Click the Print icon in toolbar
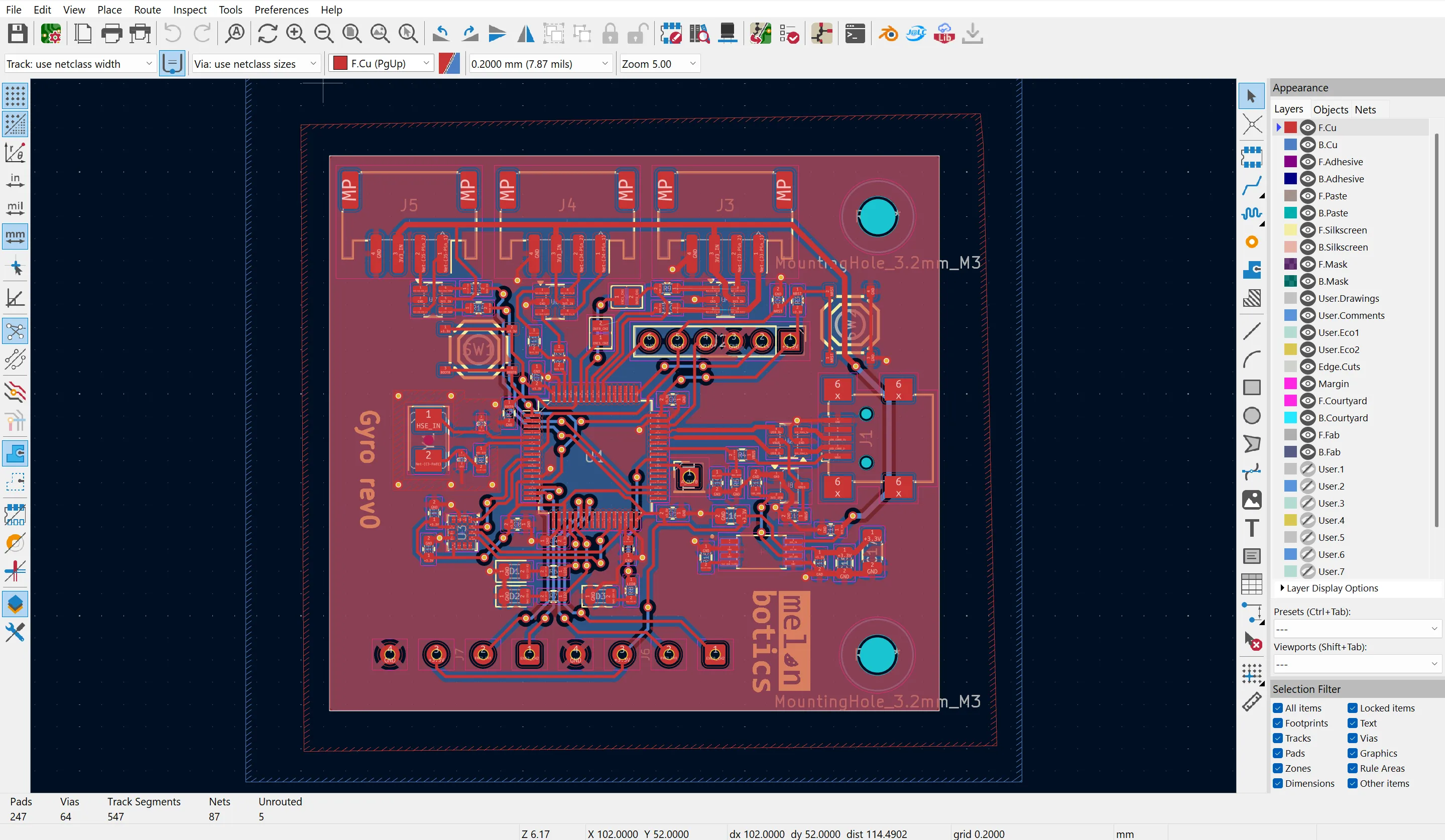This screenshot has width=1445, height=840. pyautogui.click(x=112, y=34)
